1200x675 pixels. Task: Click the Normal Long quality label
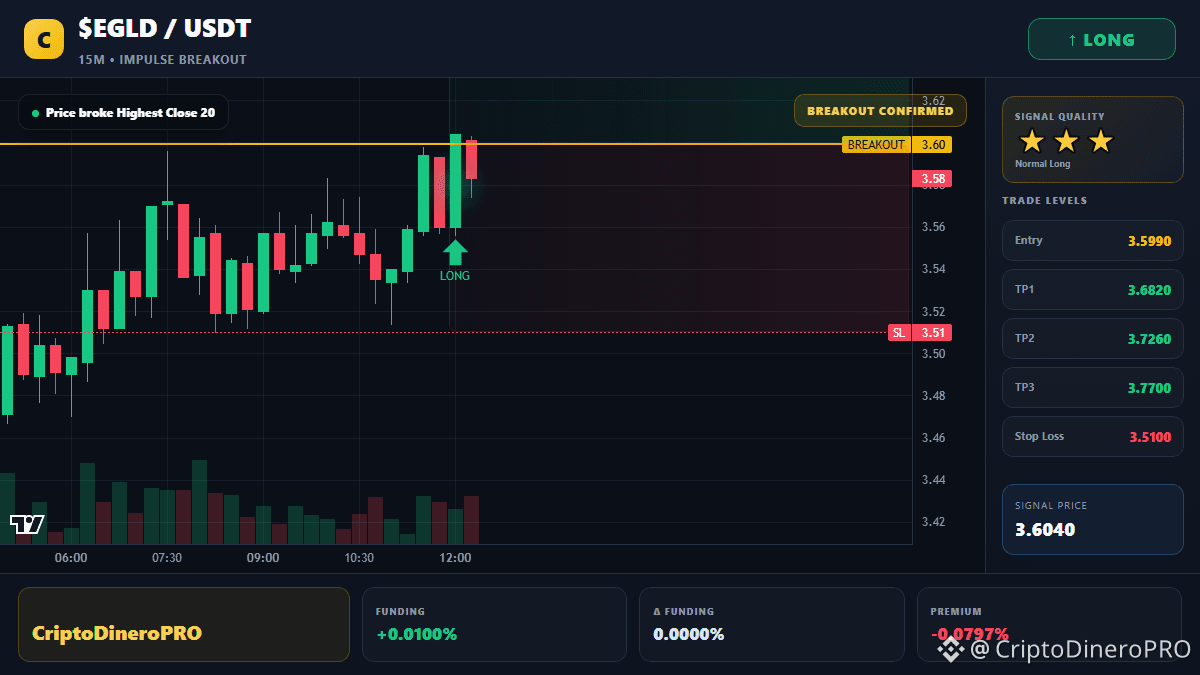pyautogui.click(x=1042, y=164)
